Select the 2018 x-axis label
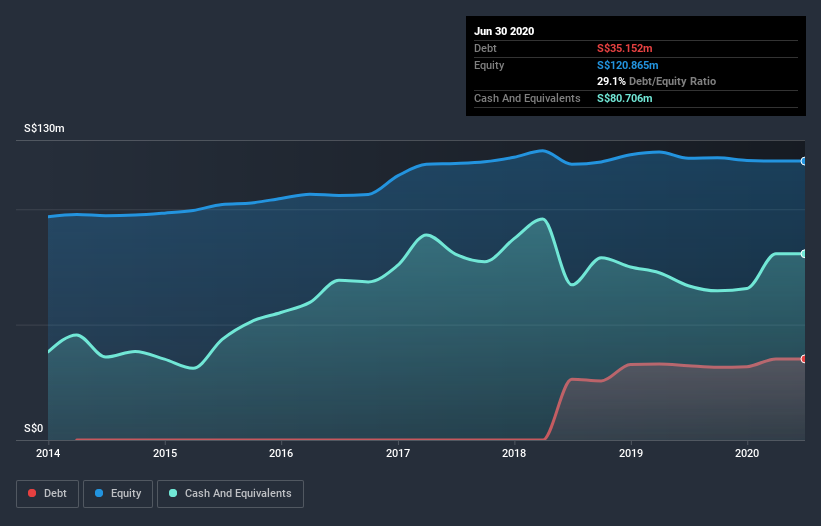 pyautogui.click(x=514, y=453)
